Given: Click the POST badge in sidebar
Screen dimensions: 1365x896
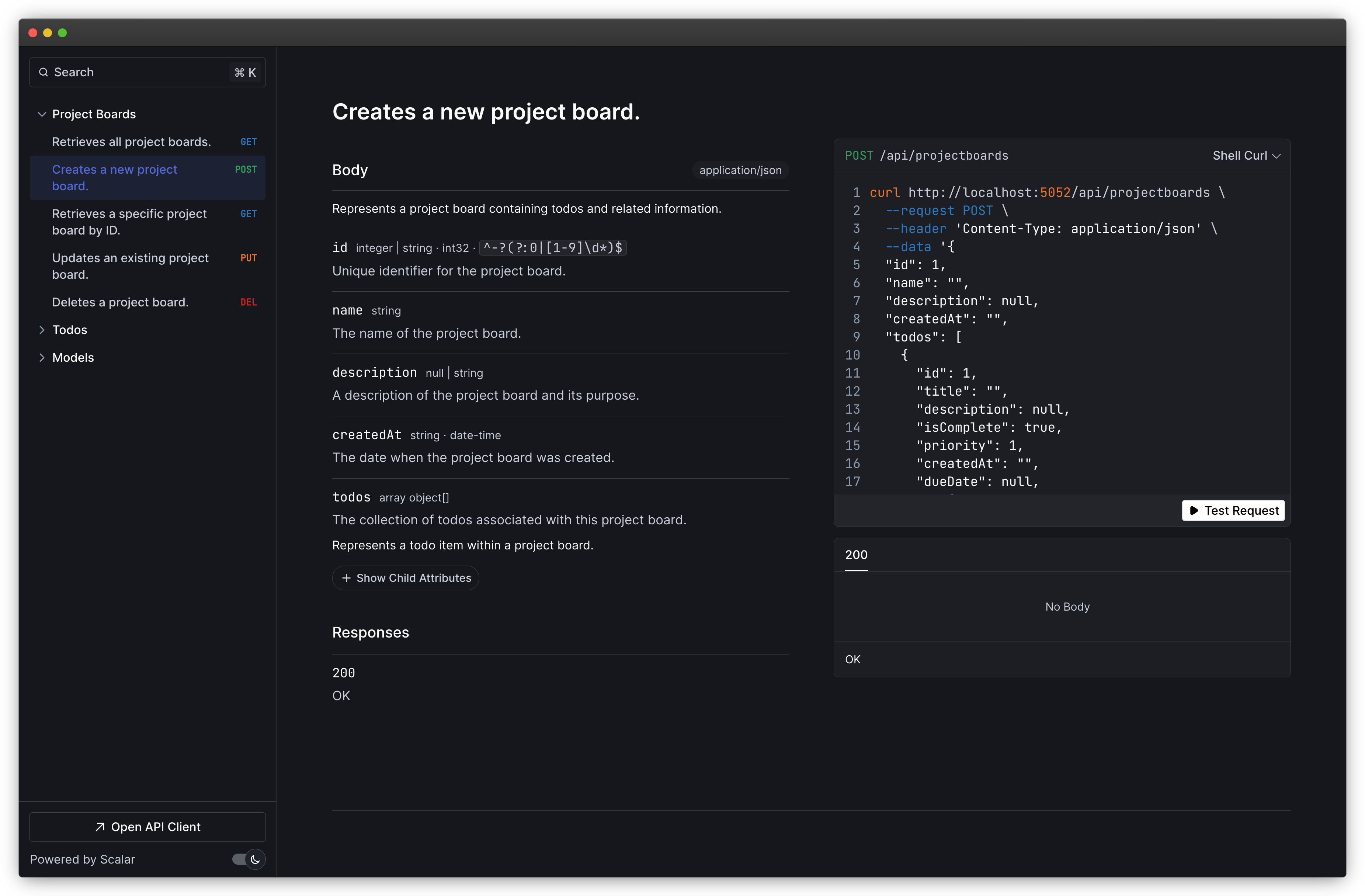Looking at the screenshot, I should (246, 170).
